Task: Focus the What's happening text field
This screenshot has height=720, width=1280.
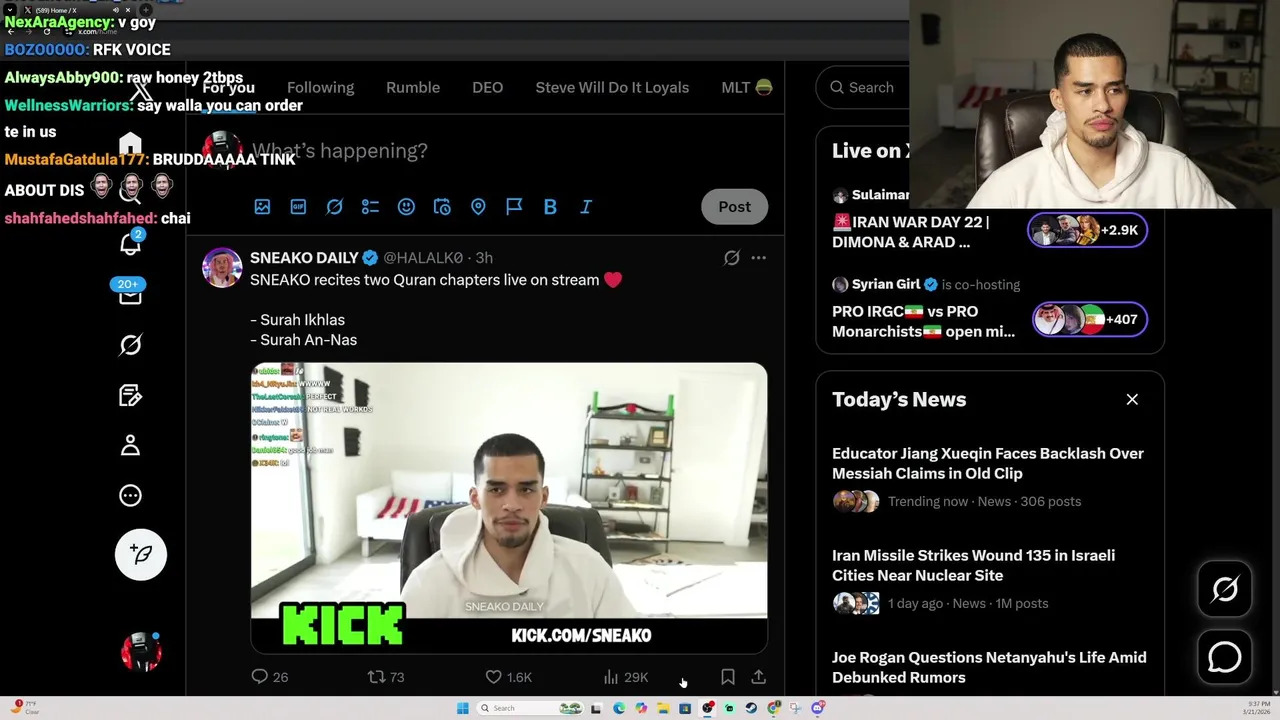Action: pyautogui.click(x=340, y=150)
